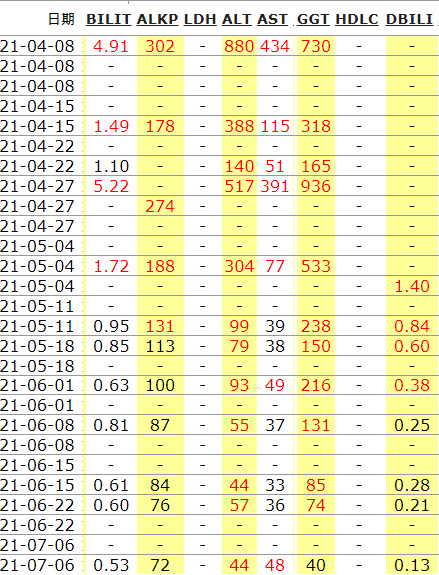
Task: Select ALKP value 188
Action: pos(160,266)
